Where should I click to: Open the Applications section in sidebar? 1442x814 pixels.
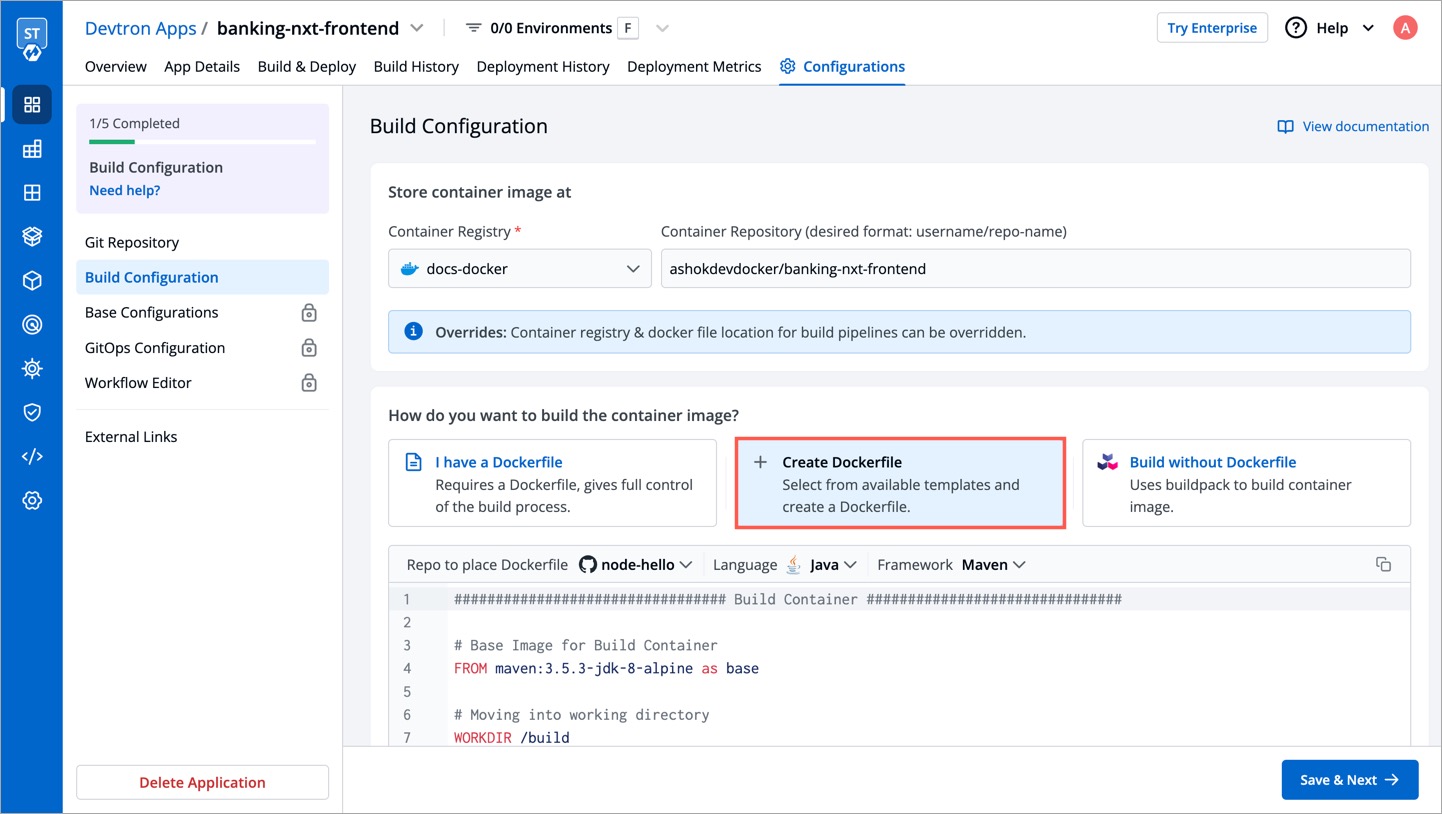(32, 104)
